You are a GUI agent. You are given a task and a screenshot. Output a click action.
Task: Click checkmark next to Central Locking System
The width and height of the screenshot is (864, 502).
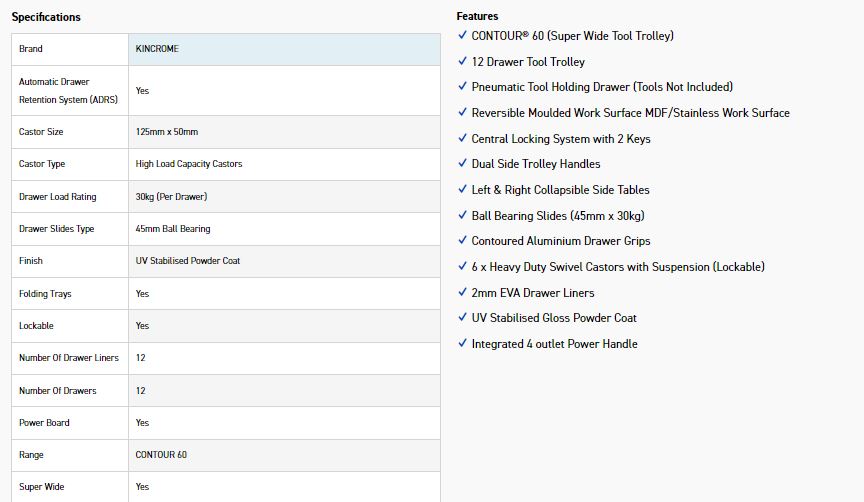coord(462,138)
